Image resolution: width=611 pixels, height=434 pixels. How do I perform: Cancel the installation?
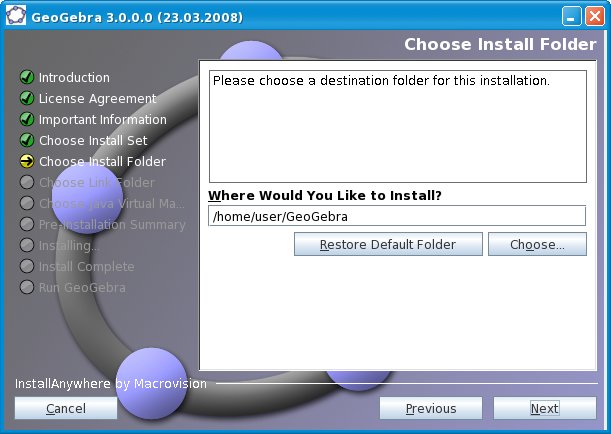(66, 408)
